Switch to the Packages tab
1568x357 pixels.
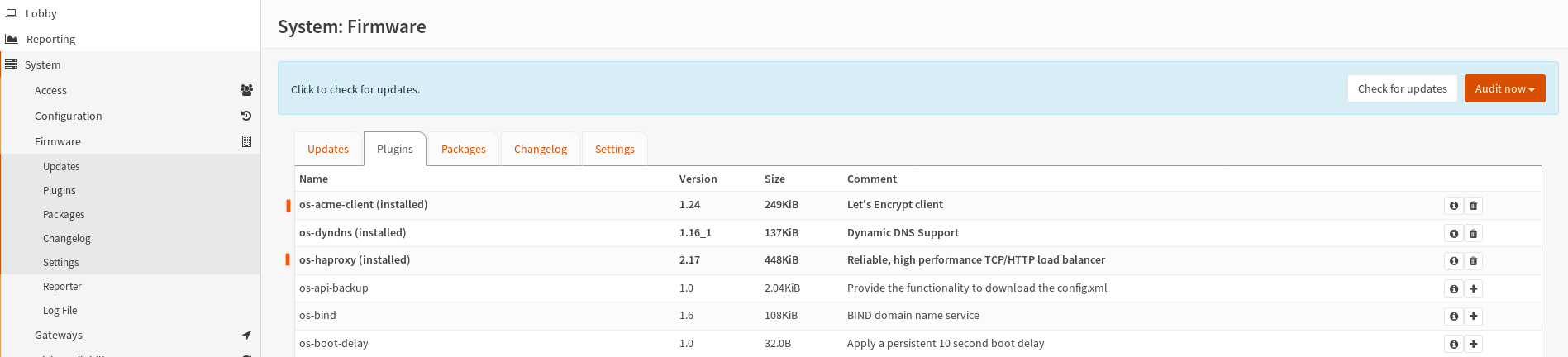point(463,150)
